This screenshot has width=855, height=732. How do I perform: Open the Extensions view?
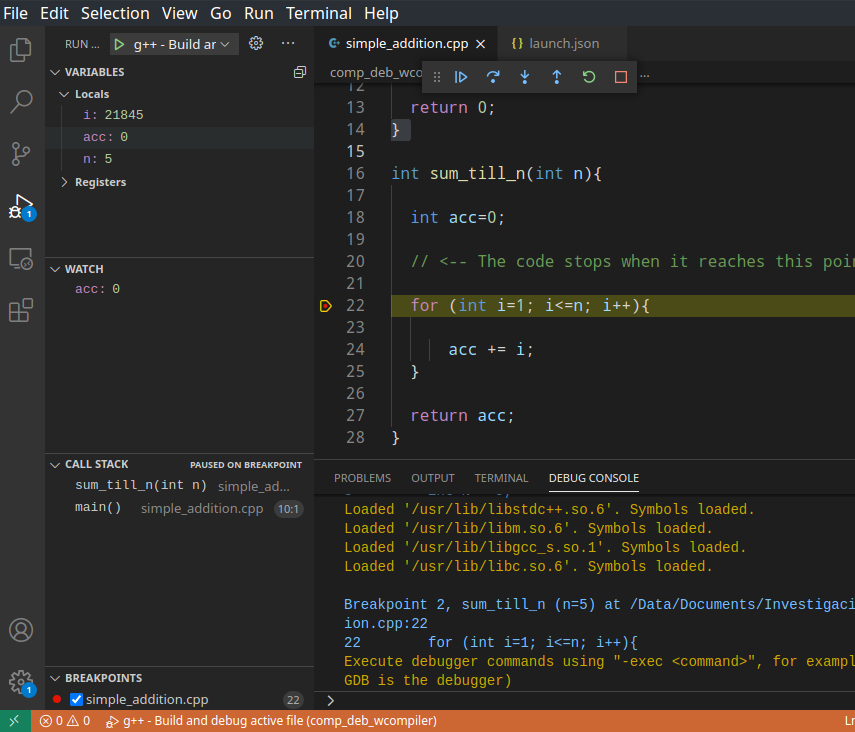click(21, 310)
